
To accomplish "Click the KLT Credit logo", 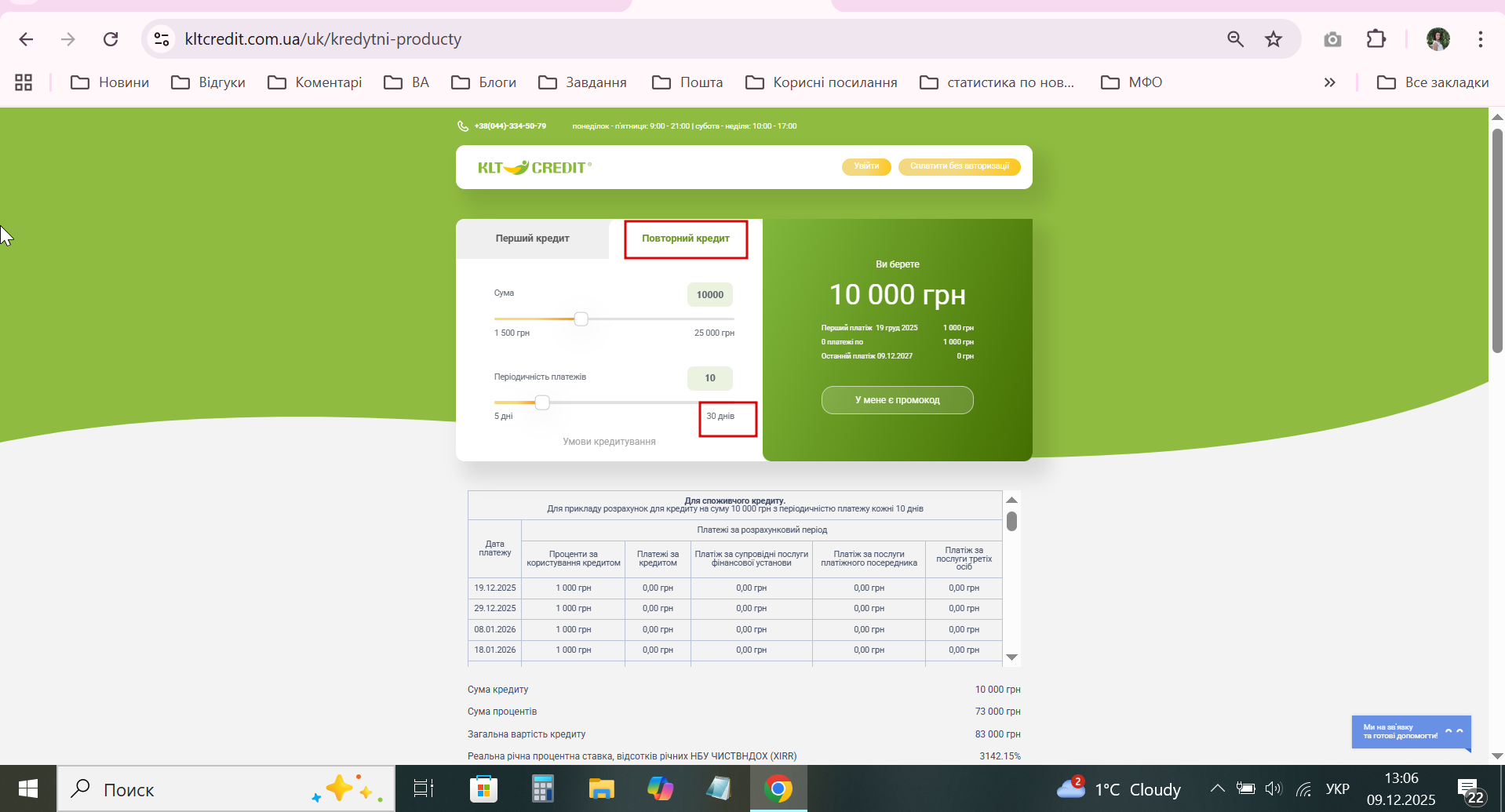I will 534,167.
